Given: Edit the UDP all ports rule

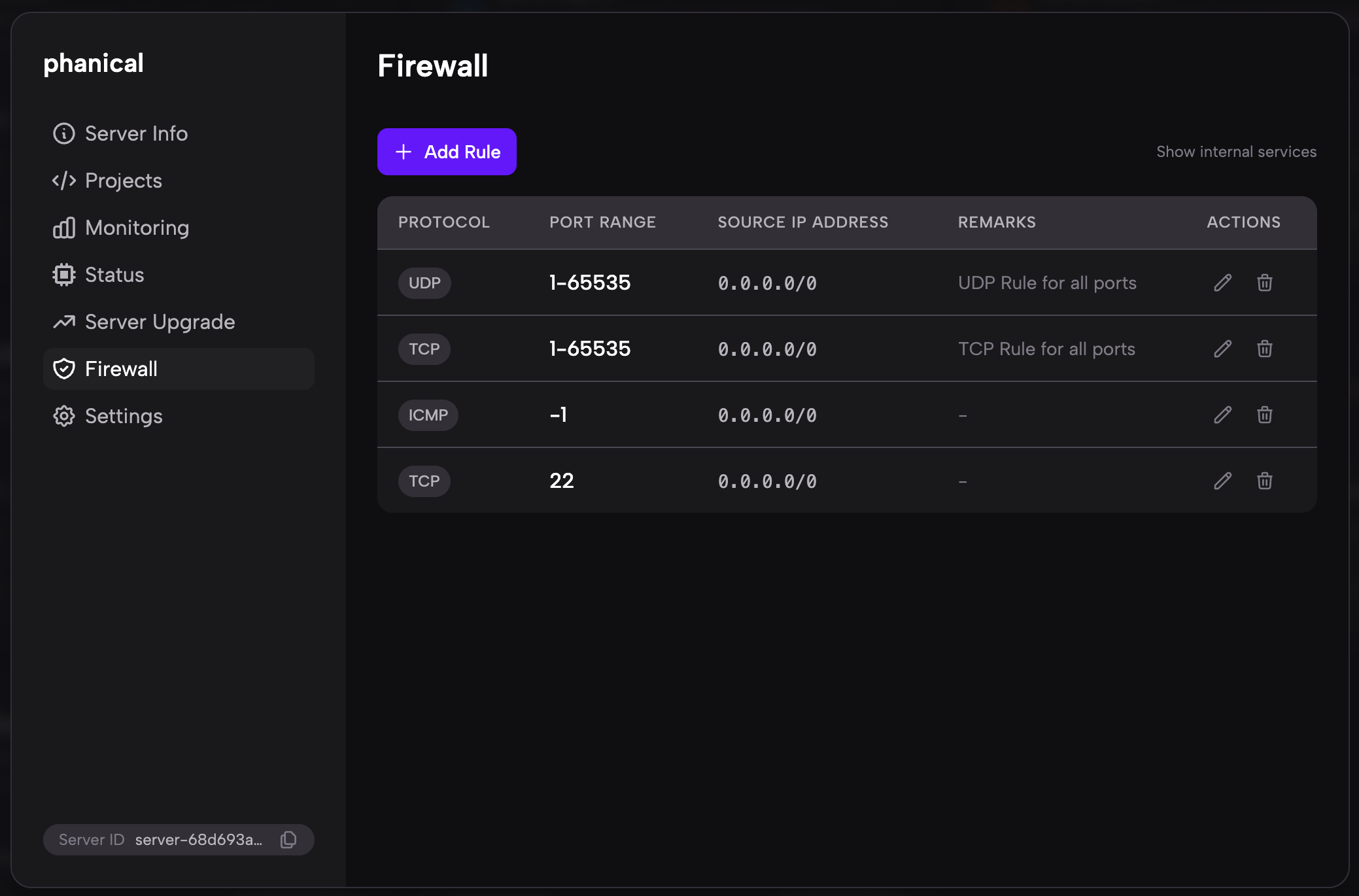Looking at the screenshot, I should (1222, 283).
